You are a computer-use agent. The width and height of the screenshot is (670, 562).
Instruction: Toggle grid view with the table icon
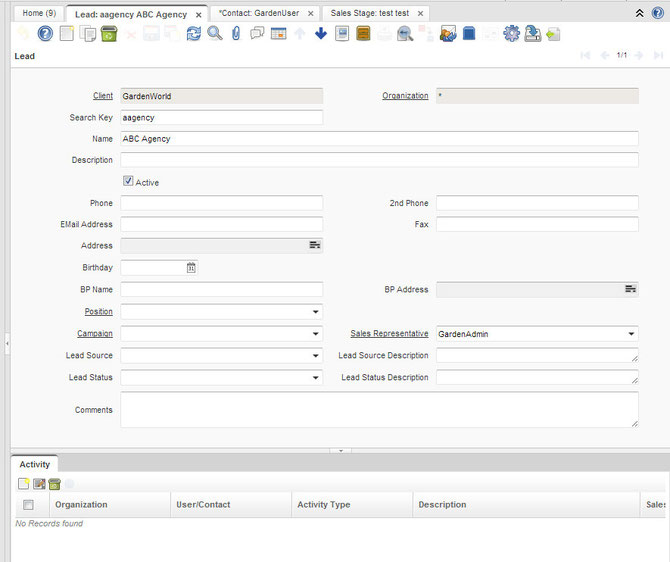279,33
